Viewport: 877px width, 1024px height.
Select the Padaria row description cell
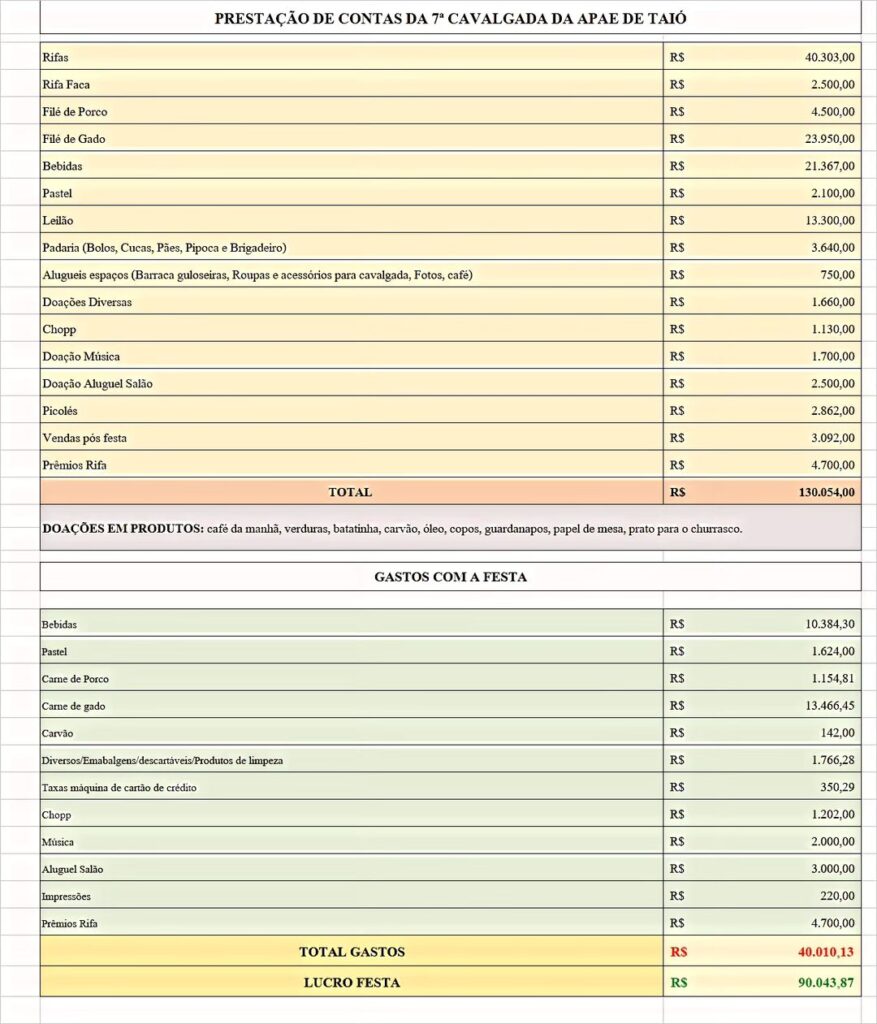click(351, 248)
